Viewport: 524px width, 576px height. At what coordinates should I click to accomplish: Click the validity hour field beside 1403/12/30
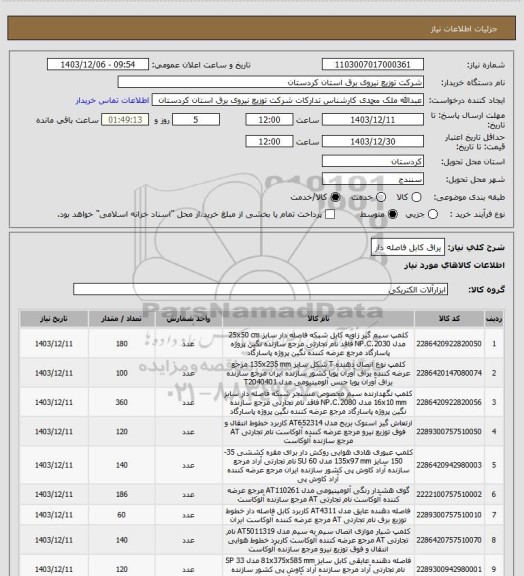269,141
